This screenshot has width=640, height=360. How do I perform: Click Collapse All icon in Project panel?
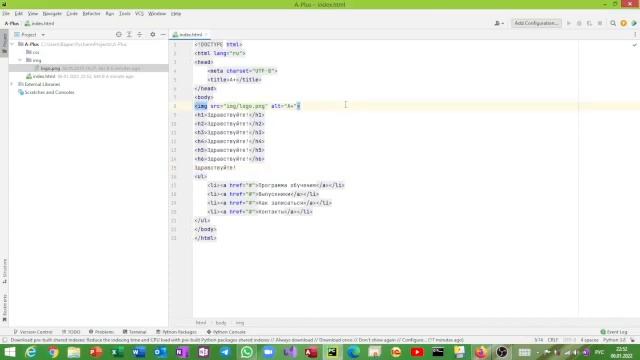(x=140, y=35)
